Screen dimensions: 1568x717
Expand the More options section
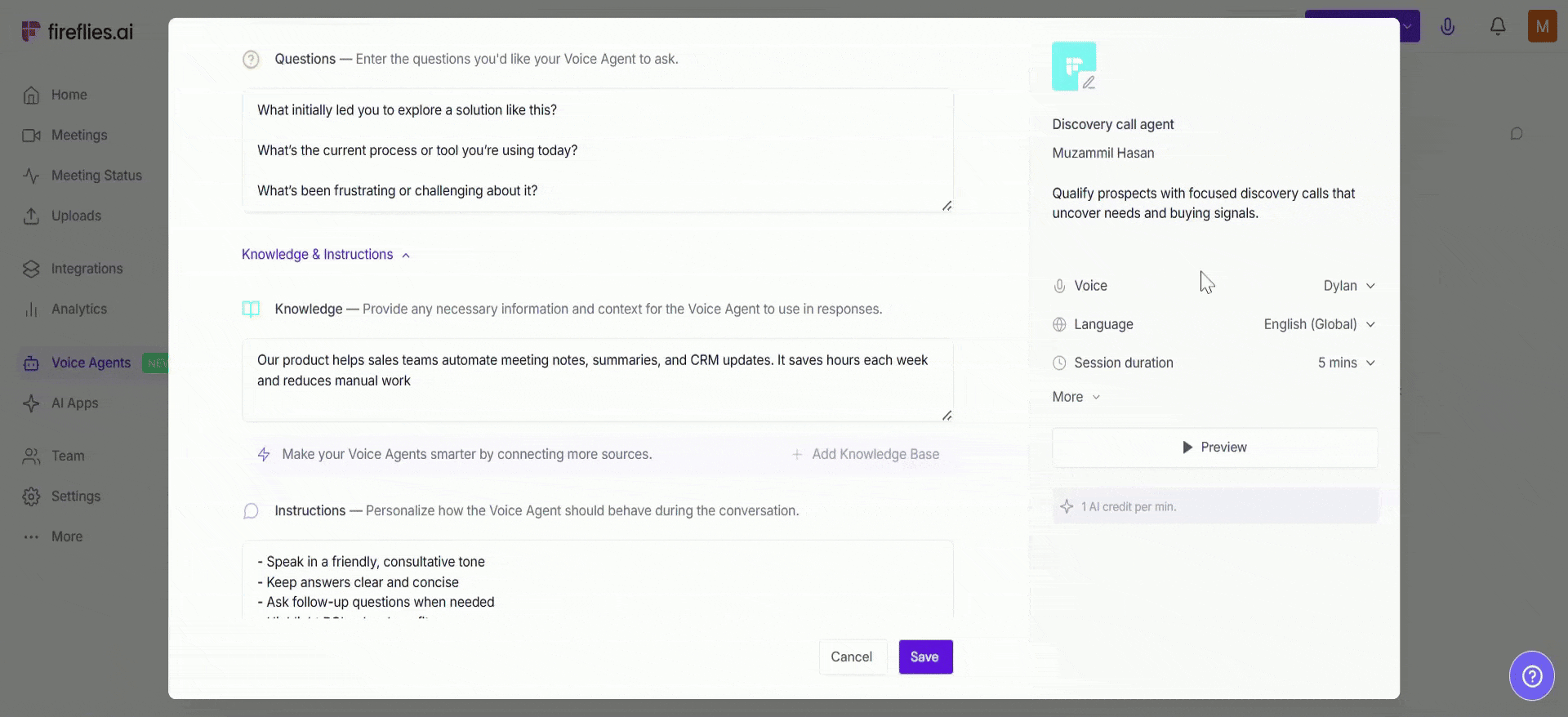(1075, 396)
